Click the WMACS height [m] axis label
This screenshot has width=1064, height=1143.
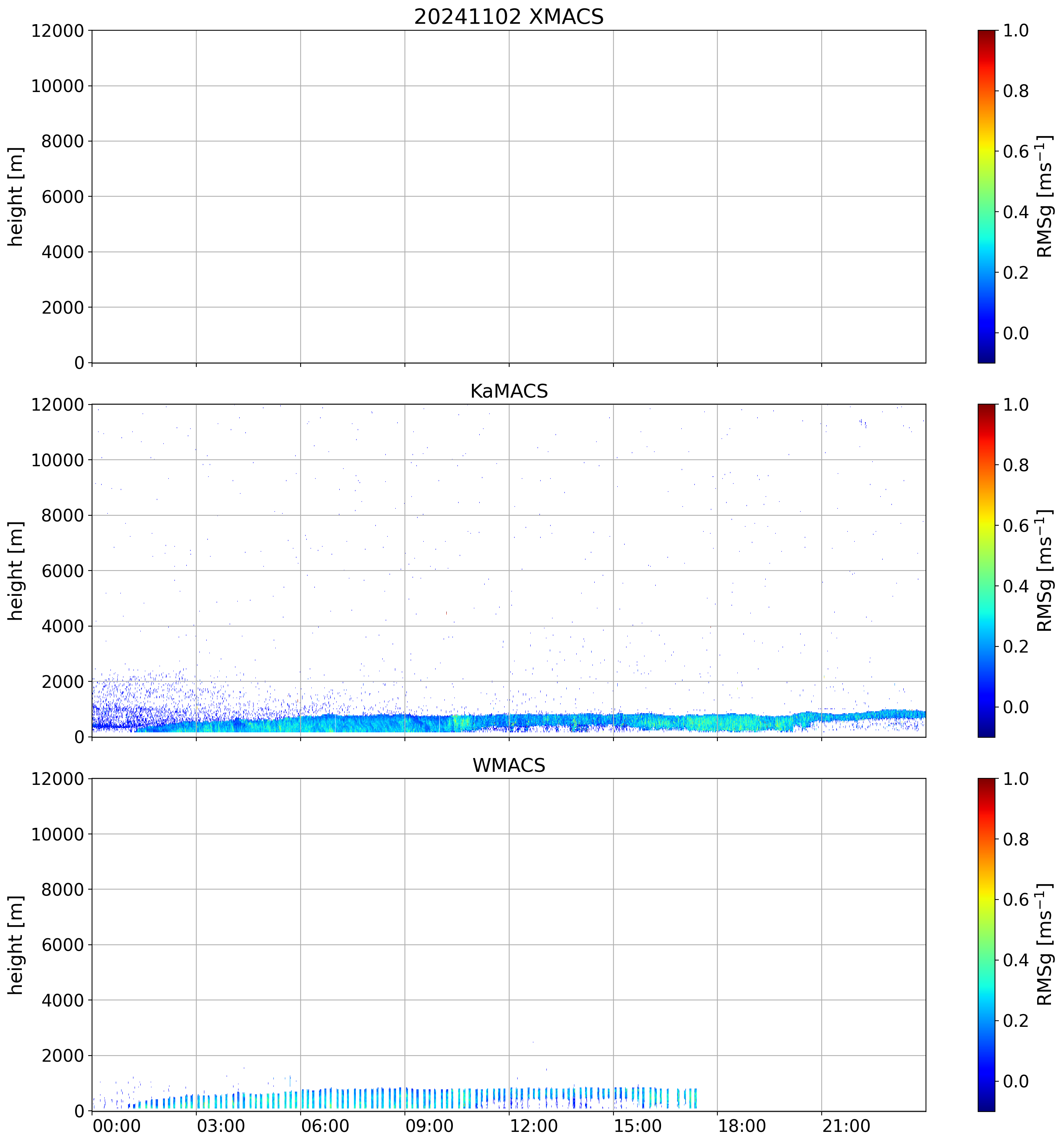pos(15,945)
